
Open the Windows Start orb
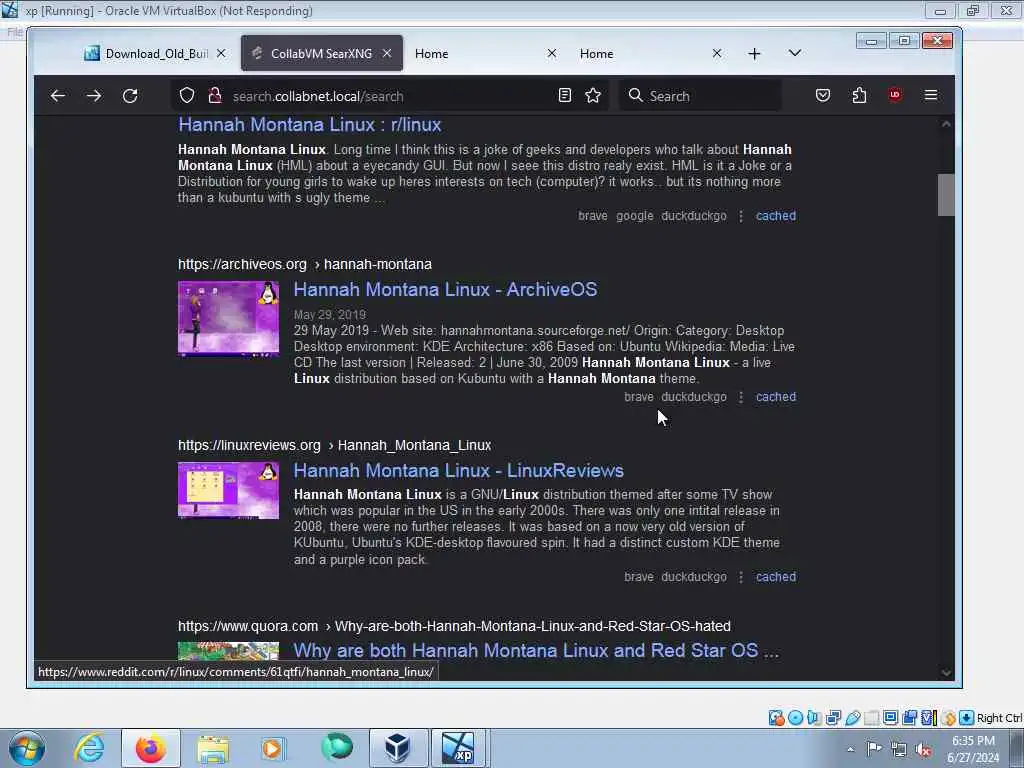(x=27, y=748)
